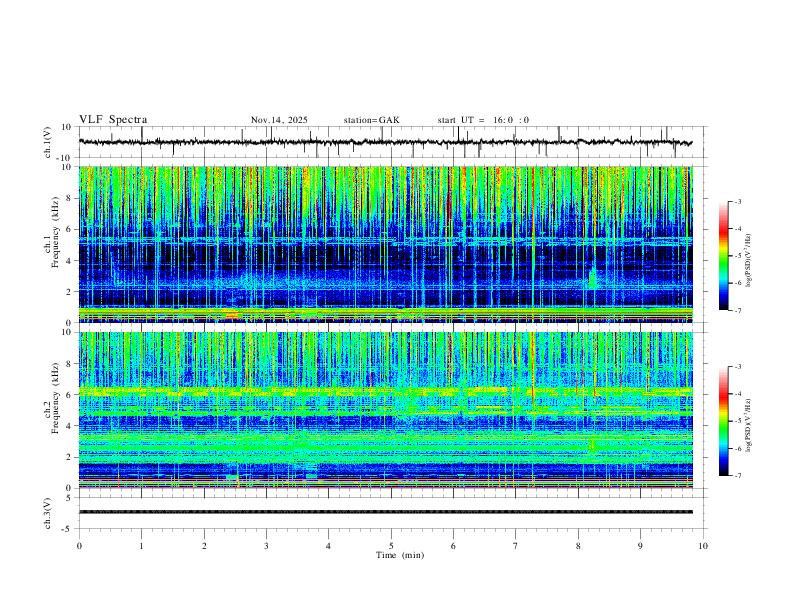Click the ch.2 spectrogram panel
The height and width of the screenshot is (612, 792).
point(385,410)
